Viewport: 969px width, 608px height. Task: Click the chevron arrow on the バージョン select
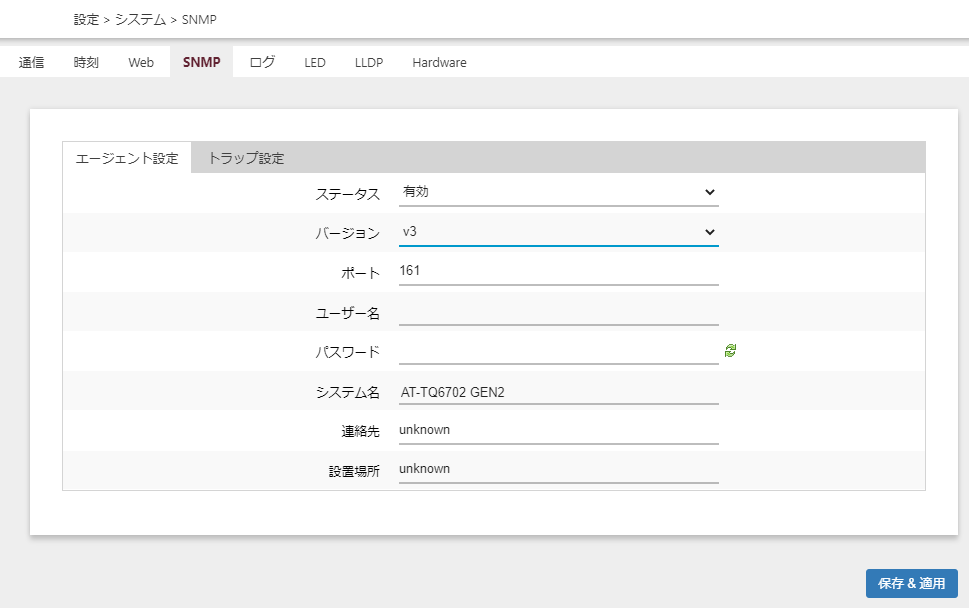pyautogui.click(x=709, y=232)
